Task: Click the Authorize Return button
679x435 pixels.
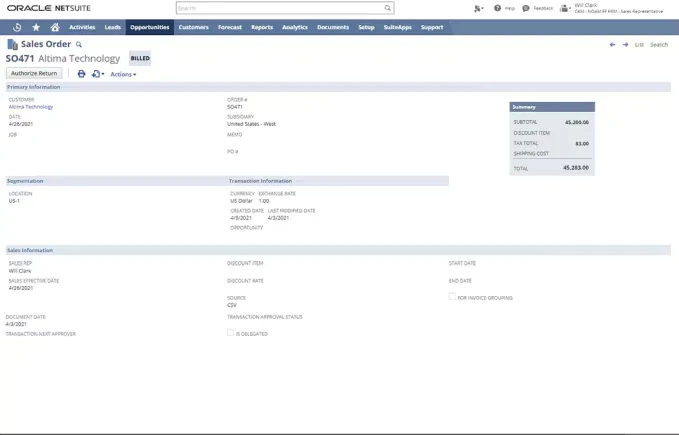Action: [x=34, y=73]
